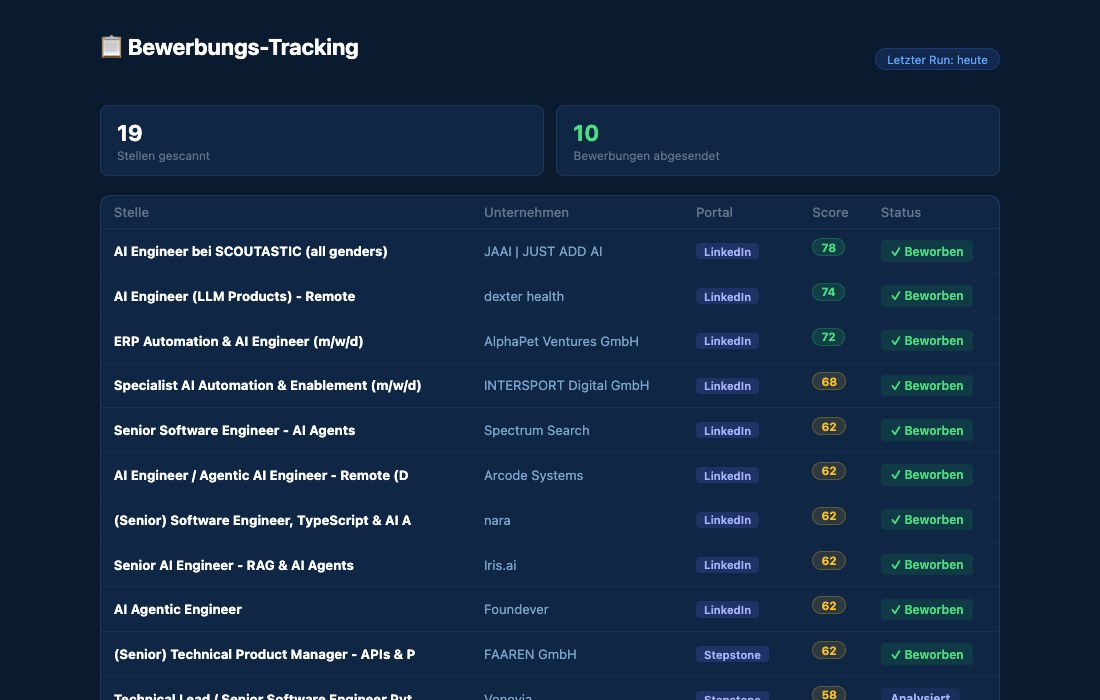This screenshot has width=1100, height=700.
Task: Open the 10 Bewerbungen abgesendet card
Action: 777,140
